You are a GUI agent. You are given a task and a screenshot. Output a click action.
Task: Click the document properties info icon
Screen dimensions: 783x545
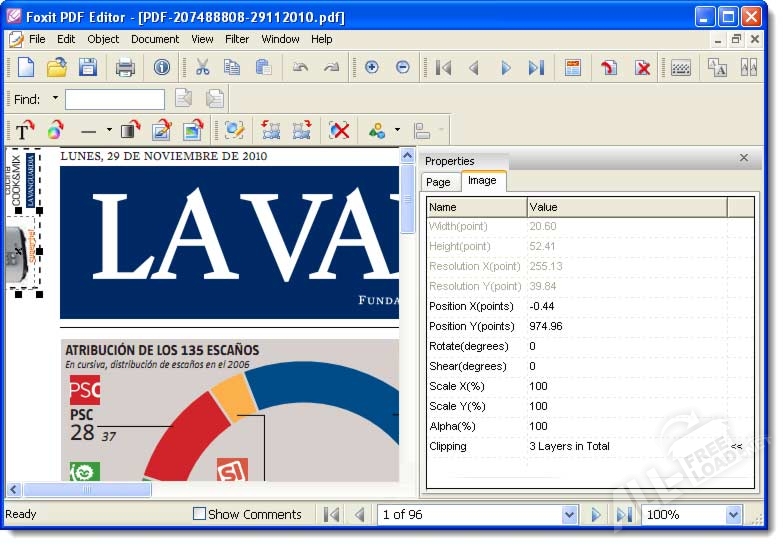pos(161,67)
